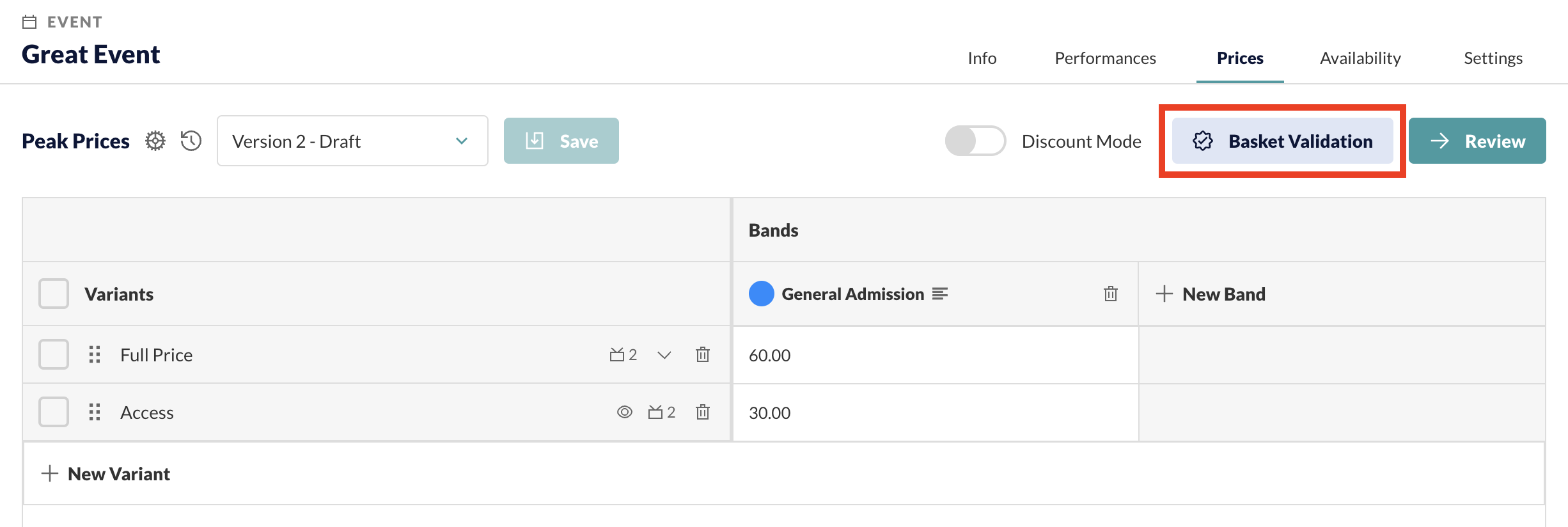Screen dimensions: 1568x527
Task: Toggle visibility eye on Access variant
Action: coord(625,412)
